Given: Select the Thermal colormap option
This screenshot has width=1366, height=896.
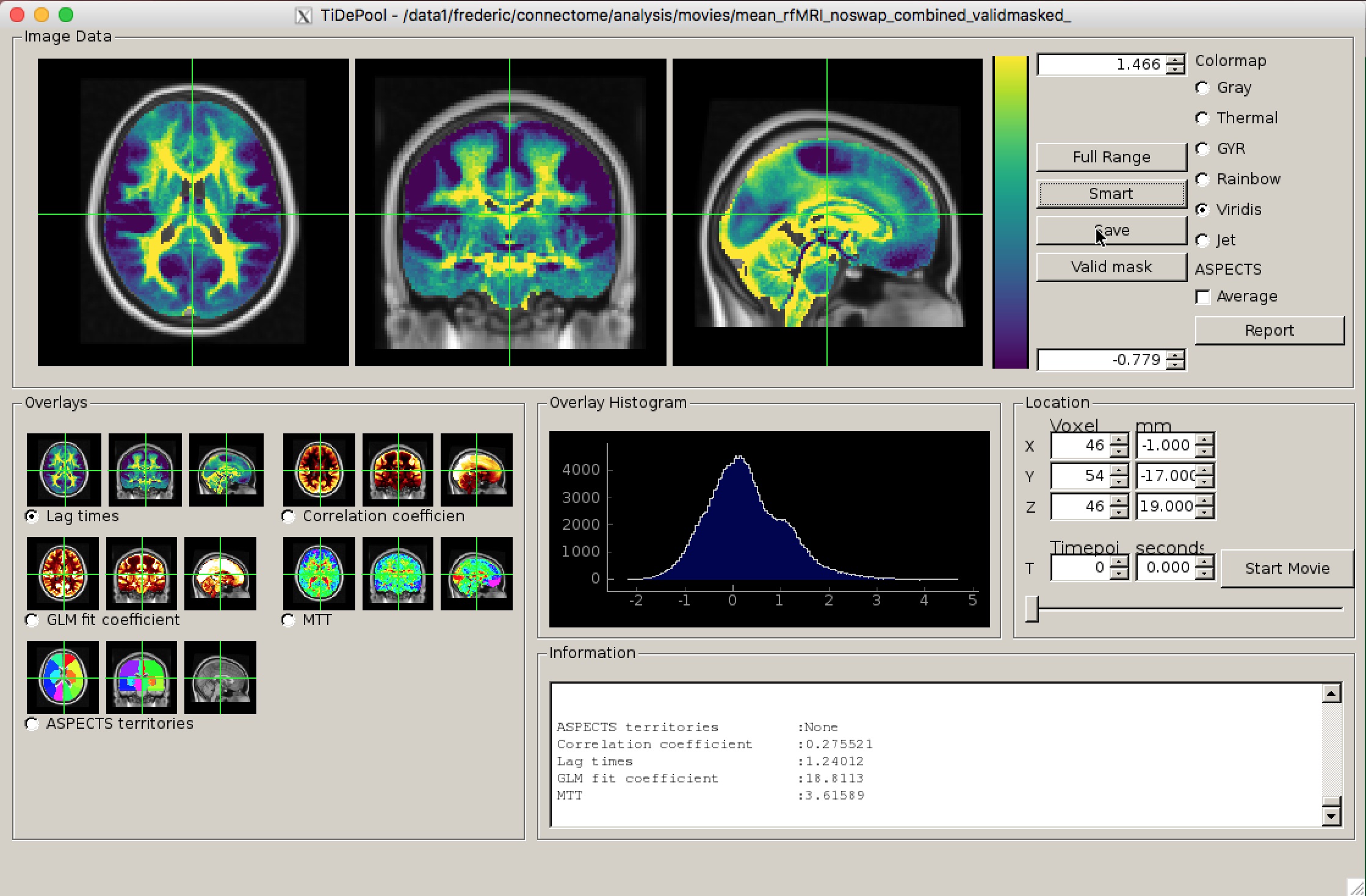Looking at the screenshot, I should coord(1202,118).
